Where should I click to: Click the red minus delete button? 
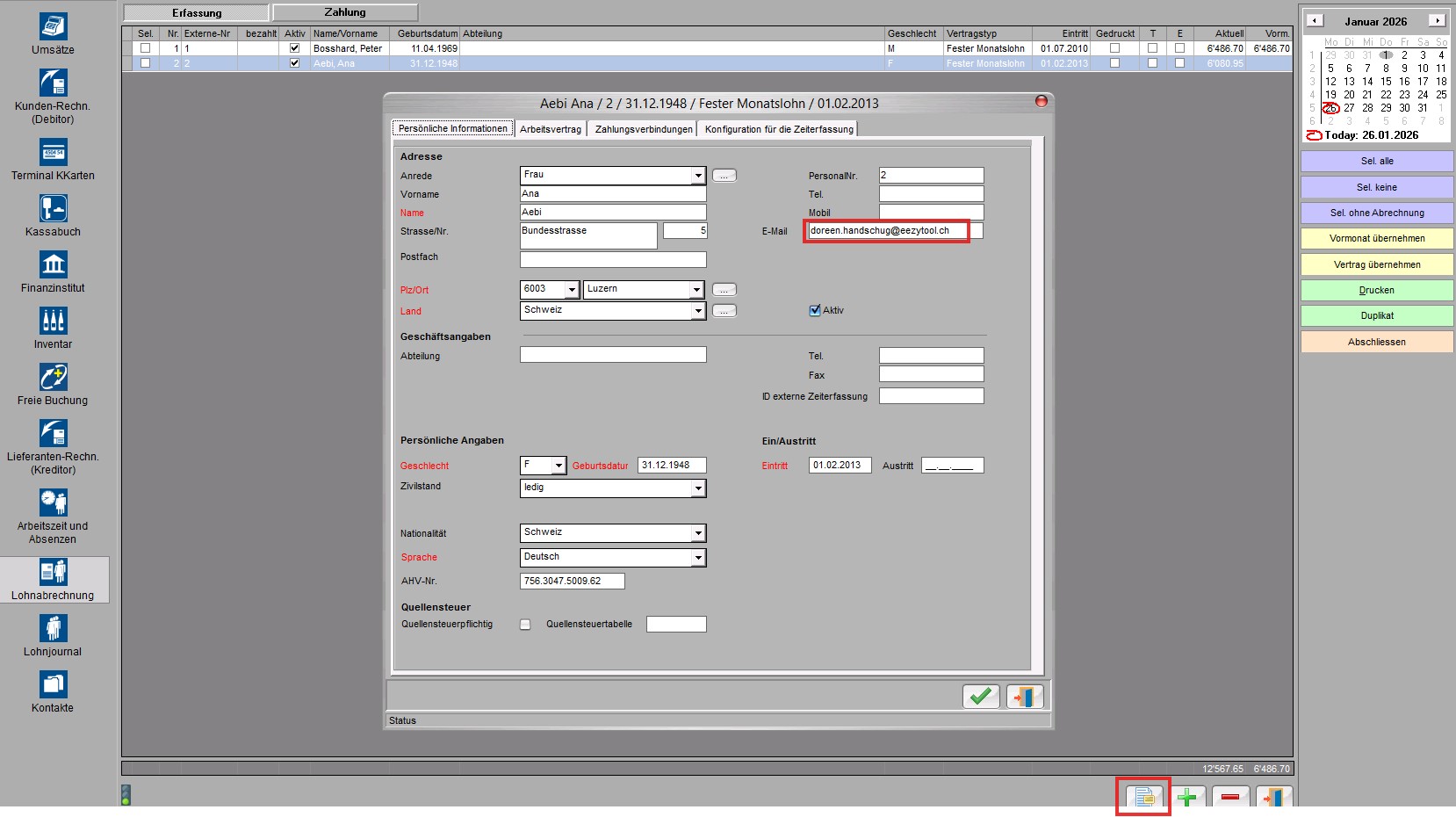tap(1230, 797)
